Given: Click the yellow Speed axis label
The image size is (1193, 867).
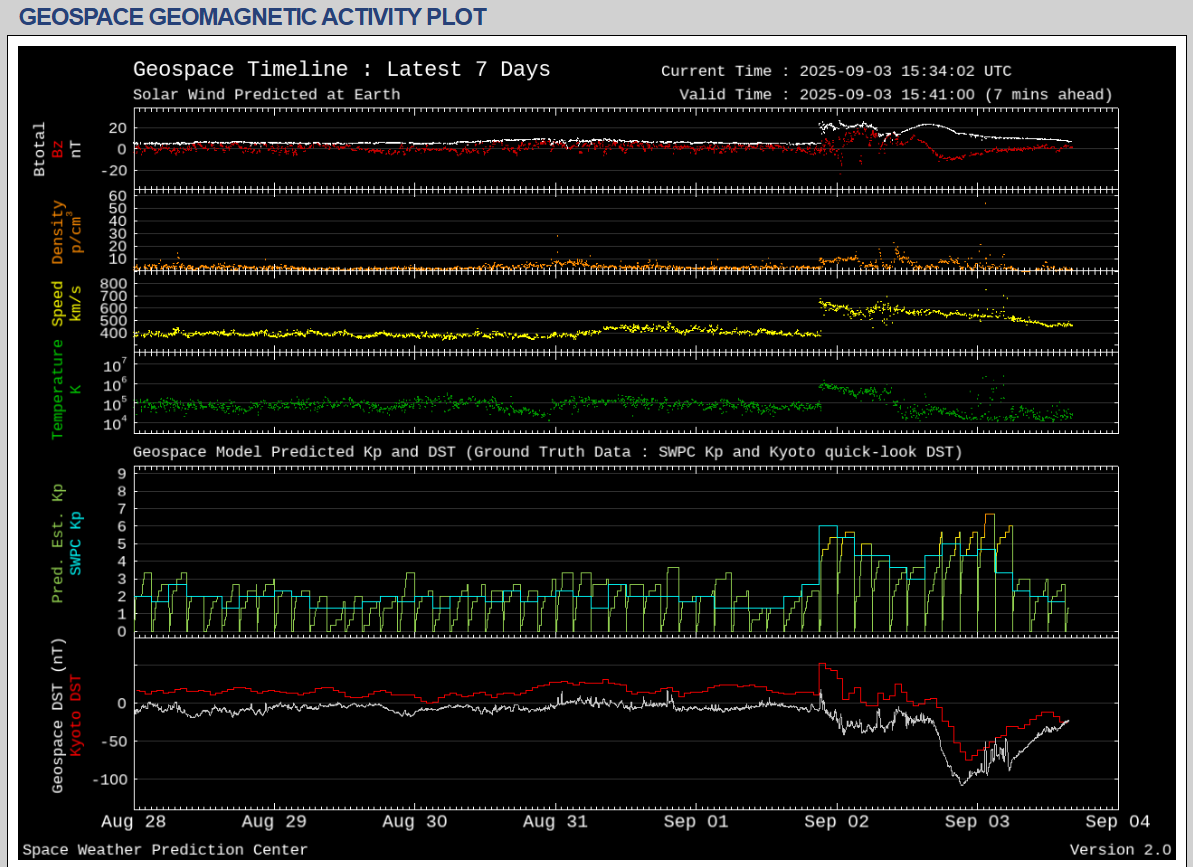Looking at the screenshot, I should click(x=57, y=304).
